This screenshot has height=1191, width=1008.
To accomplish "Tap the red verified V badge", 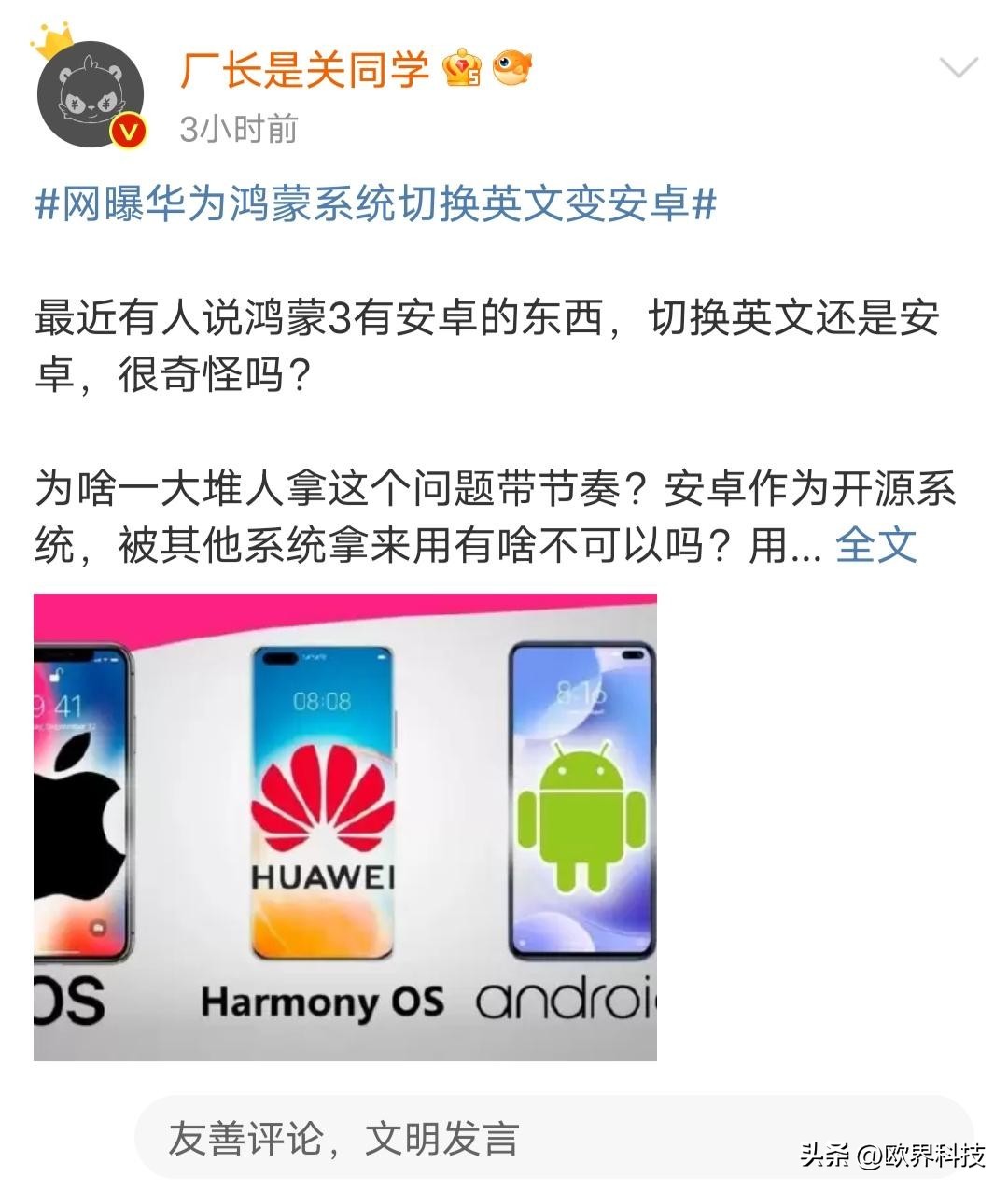I will (128, 131).
